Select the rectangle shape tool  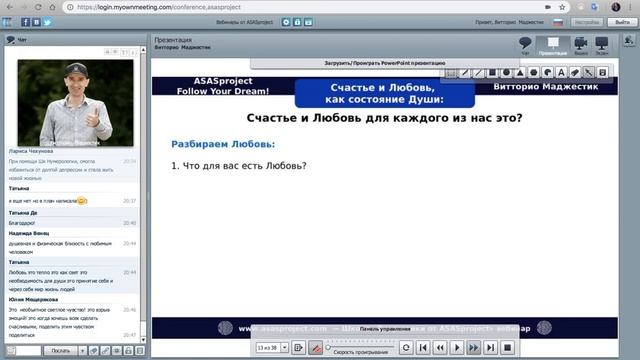(492, 73)
